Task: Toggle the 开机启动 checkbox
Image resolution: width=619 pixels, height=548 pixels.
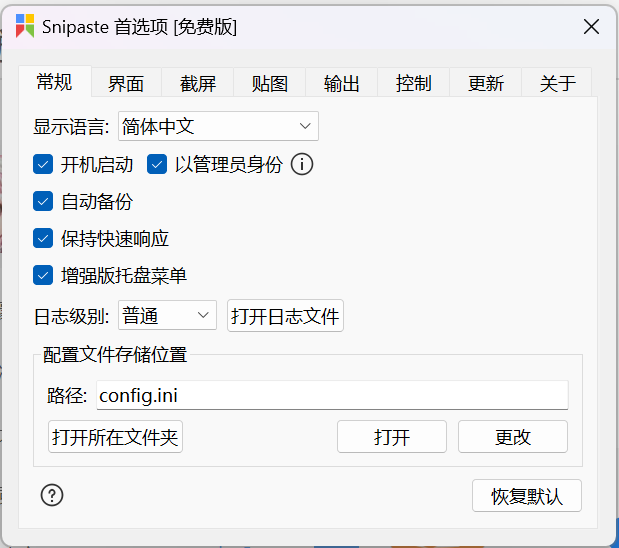Action: [43, 164]
